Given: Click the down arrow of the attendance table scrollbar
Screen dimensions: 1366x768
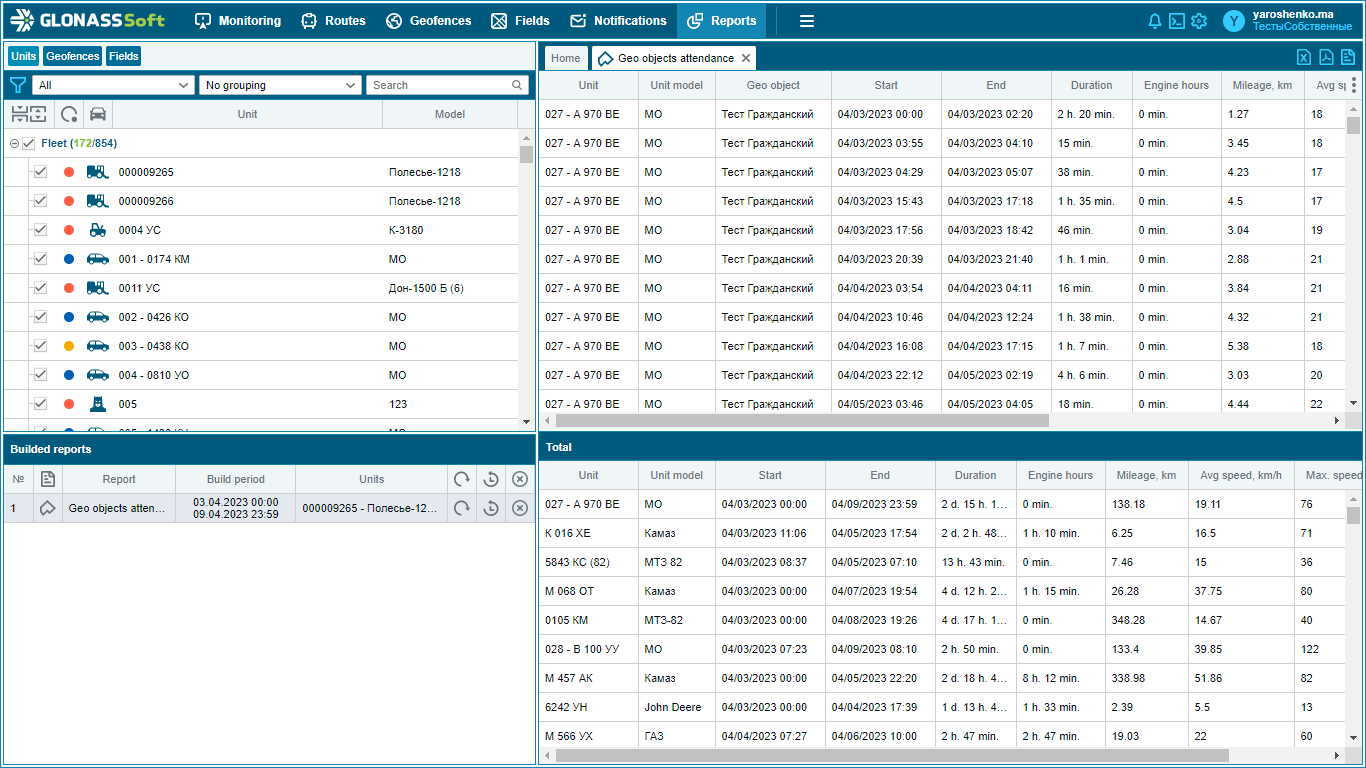Looking at the screenshot, I should click(1354, 403).
